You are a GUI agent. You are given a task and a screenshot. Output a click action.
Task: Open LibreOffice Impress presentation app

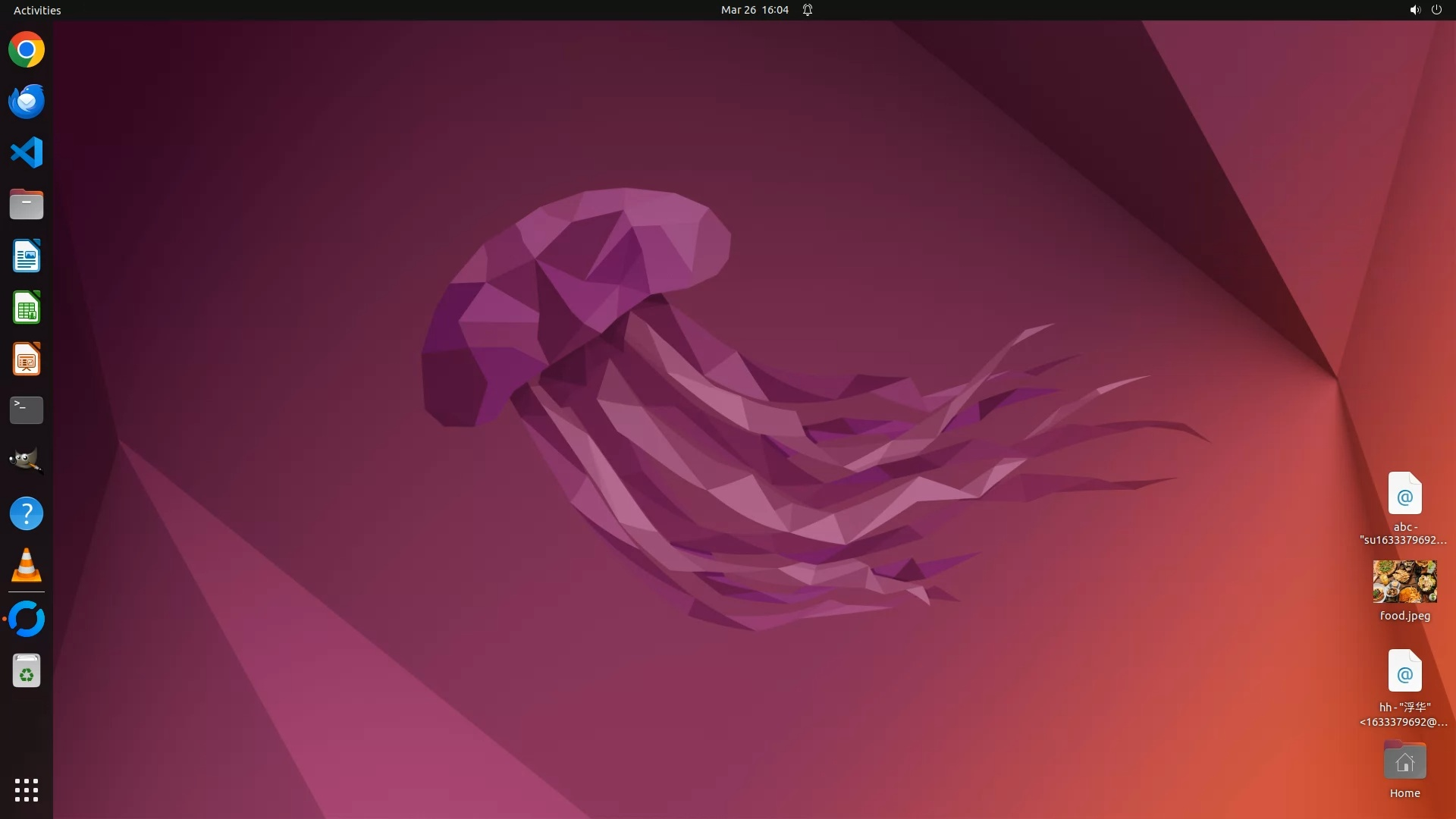(x=27, y=359)
